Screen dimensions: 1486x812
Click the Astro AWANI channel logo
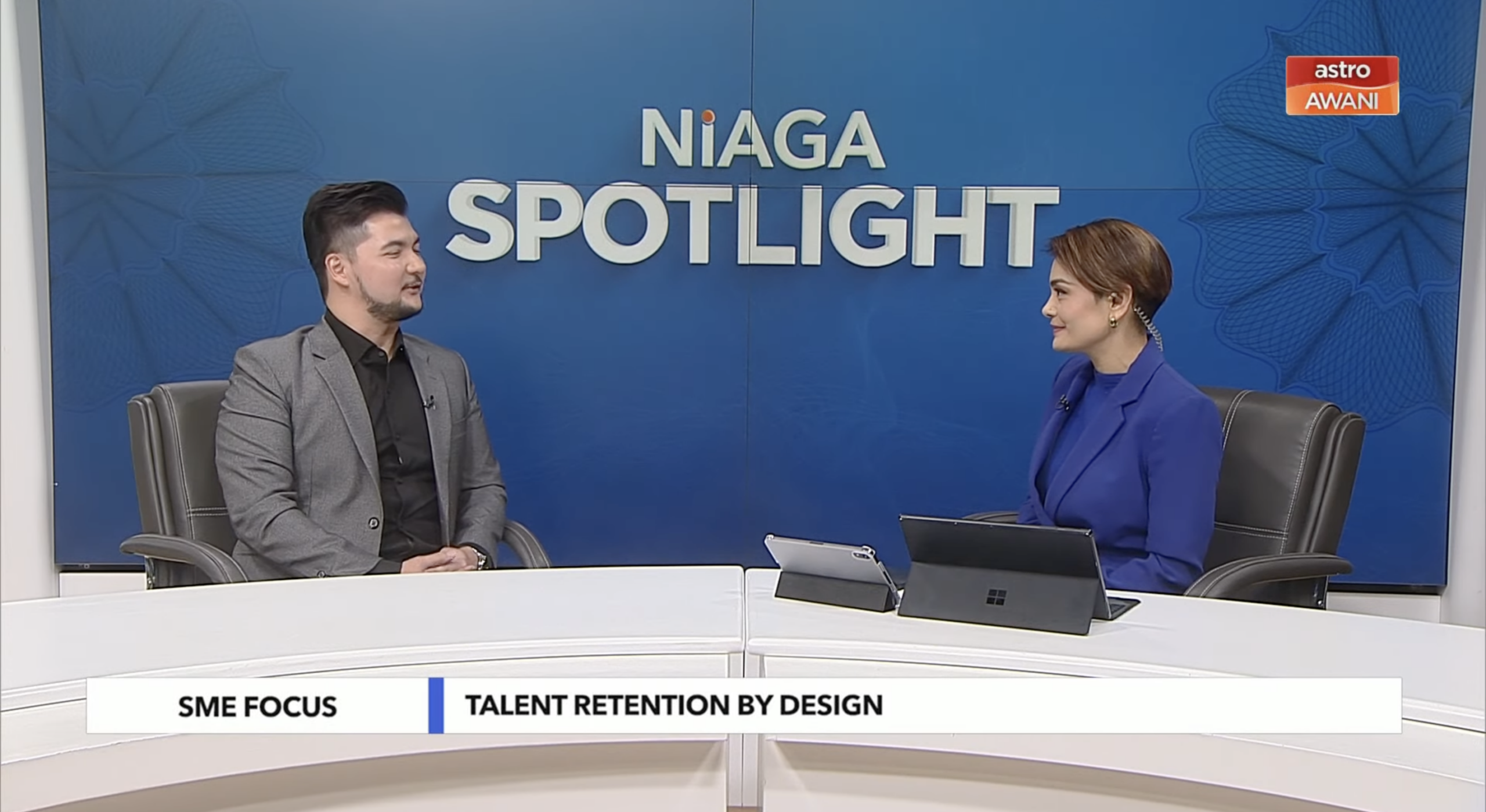(1341, 85)
